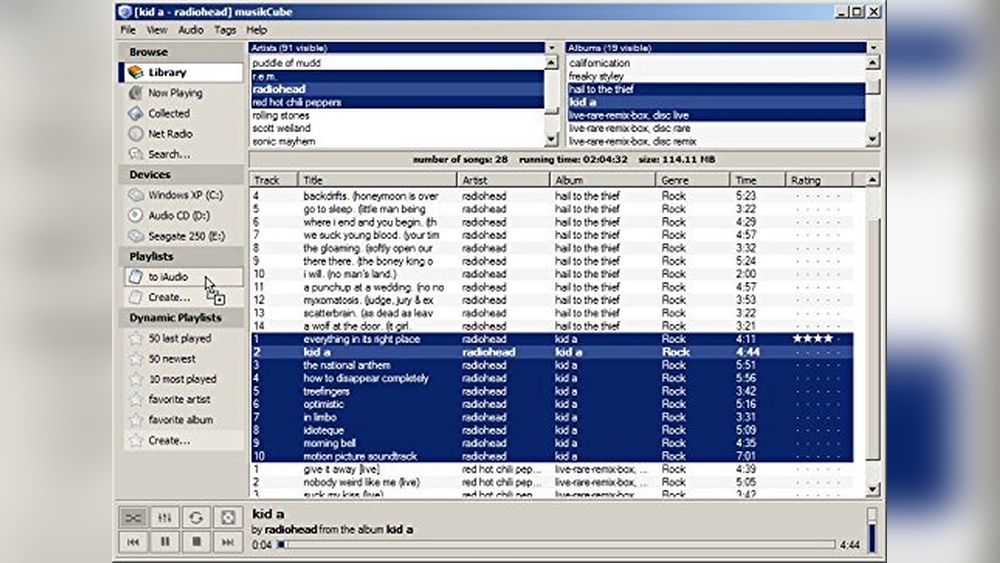Select artist 'sonic mayhem'
This screenshot has width=1000, height=563.
397,142
